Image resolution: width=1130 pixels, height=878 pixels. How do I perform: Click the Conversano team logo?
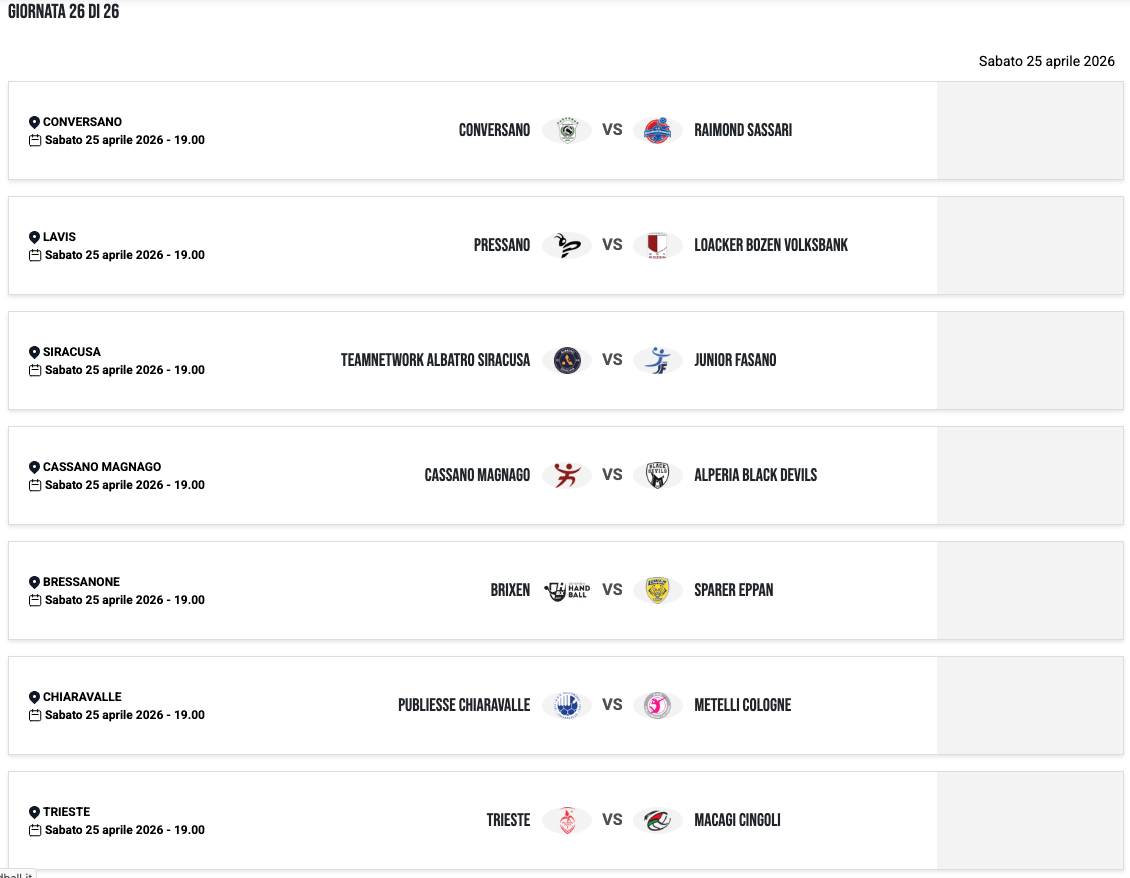[567, 131]
